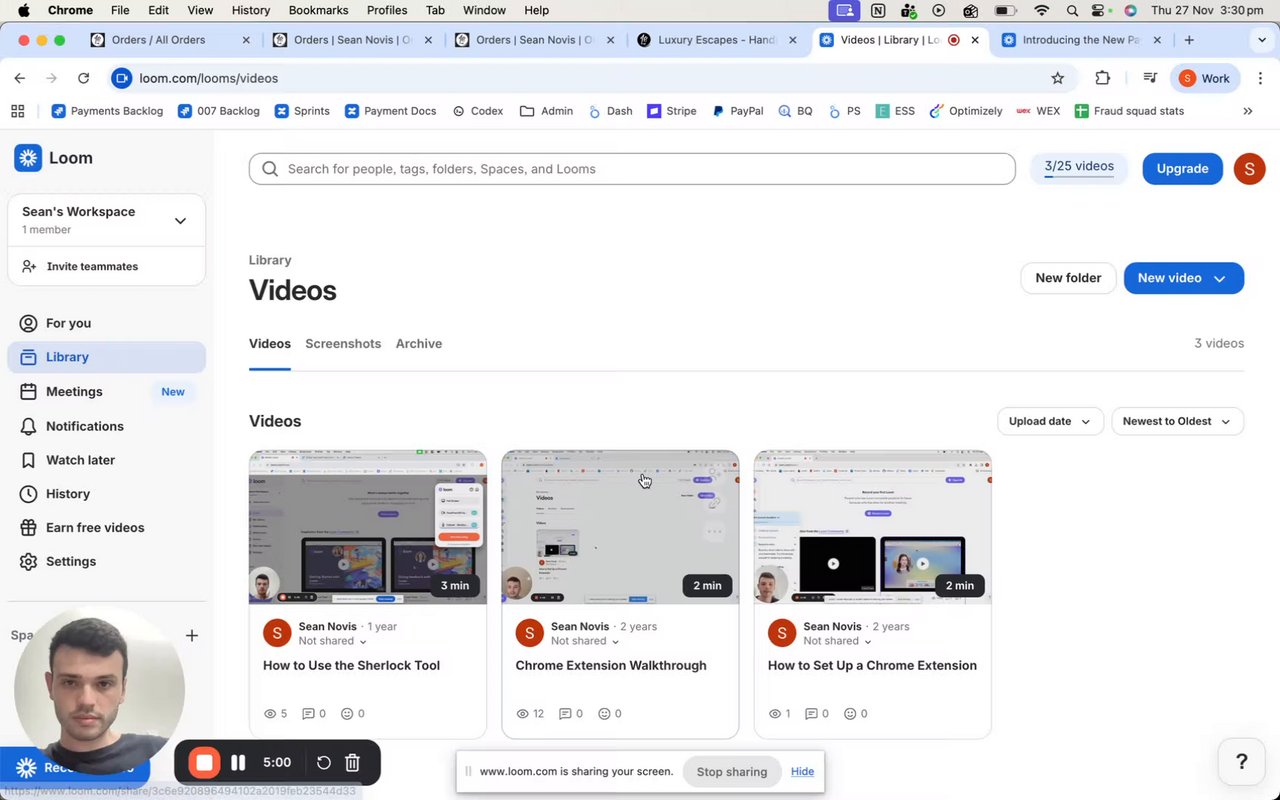Viewport: 1280px width, 800px height.
Task: Add a new Space with the plus icon
Action: click(192, 635)
